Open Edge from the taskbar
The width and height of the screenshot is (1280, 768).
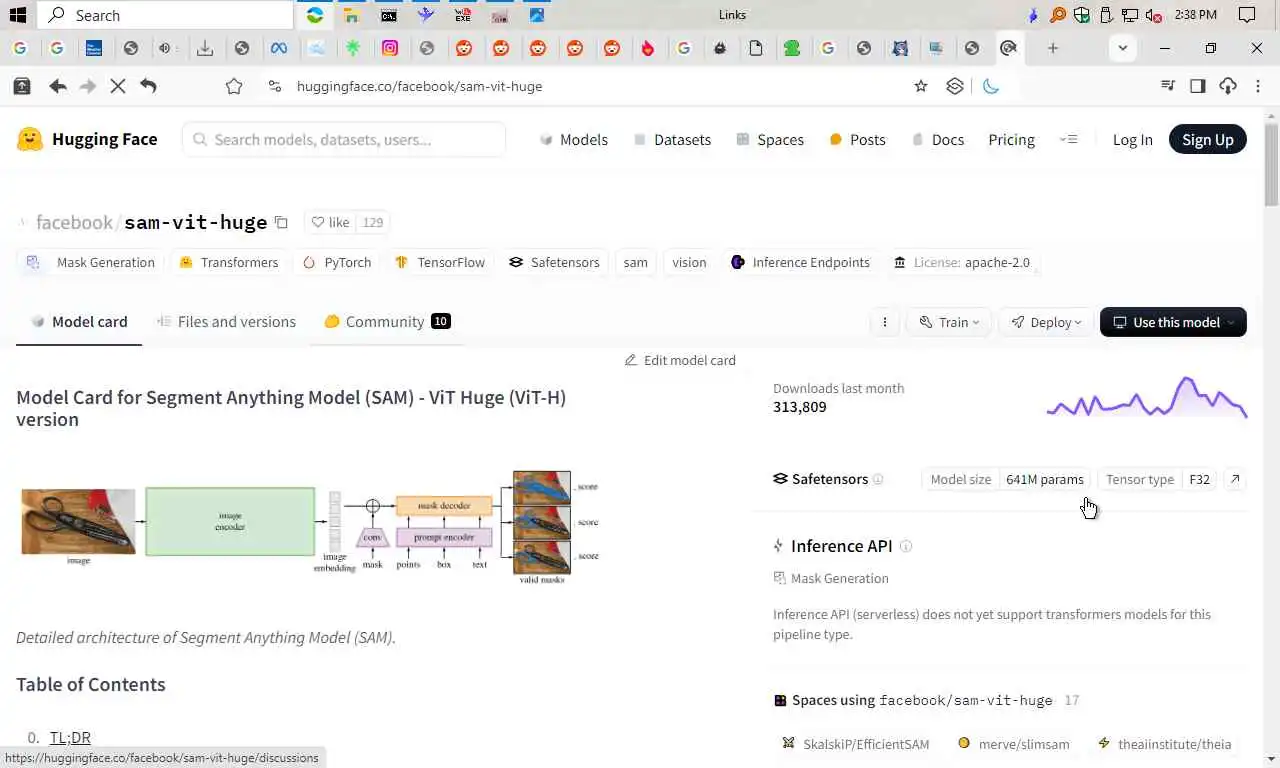pyautogui.click(x=315, y=15)
